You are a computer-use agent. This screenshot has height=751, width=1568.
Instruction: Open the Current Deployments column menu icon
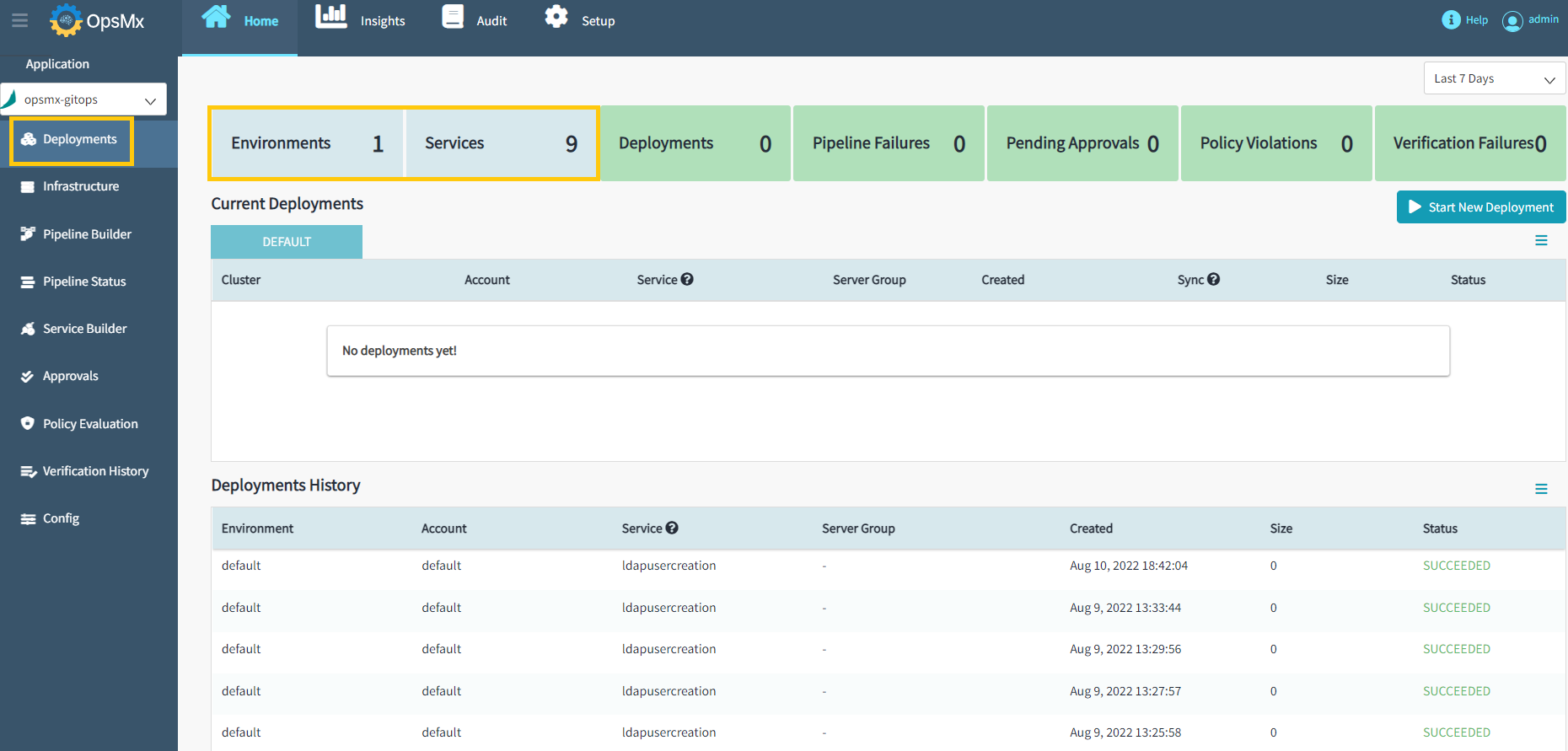1541,241
